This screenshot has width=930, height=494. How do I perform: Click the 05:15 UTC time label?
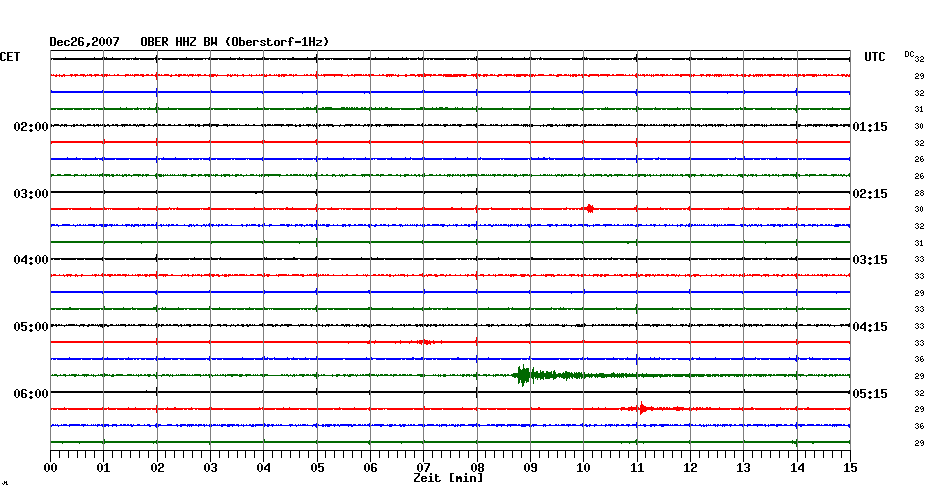pos(870,394)
